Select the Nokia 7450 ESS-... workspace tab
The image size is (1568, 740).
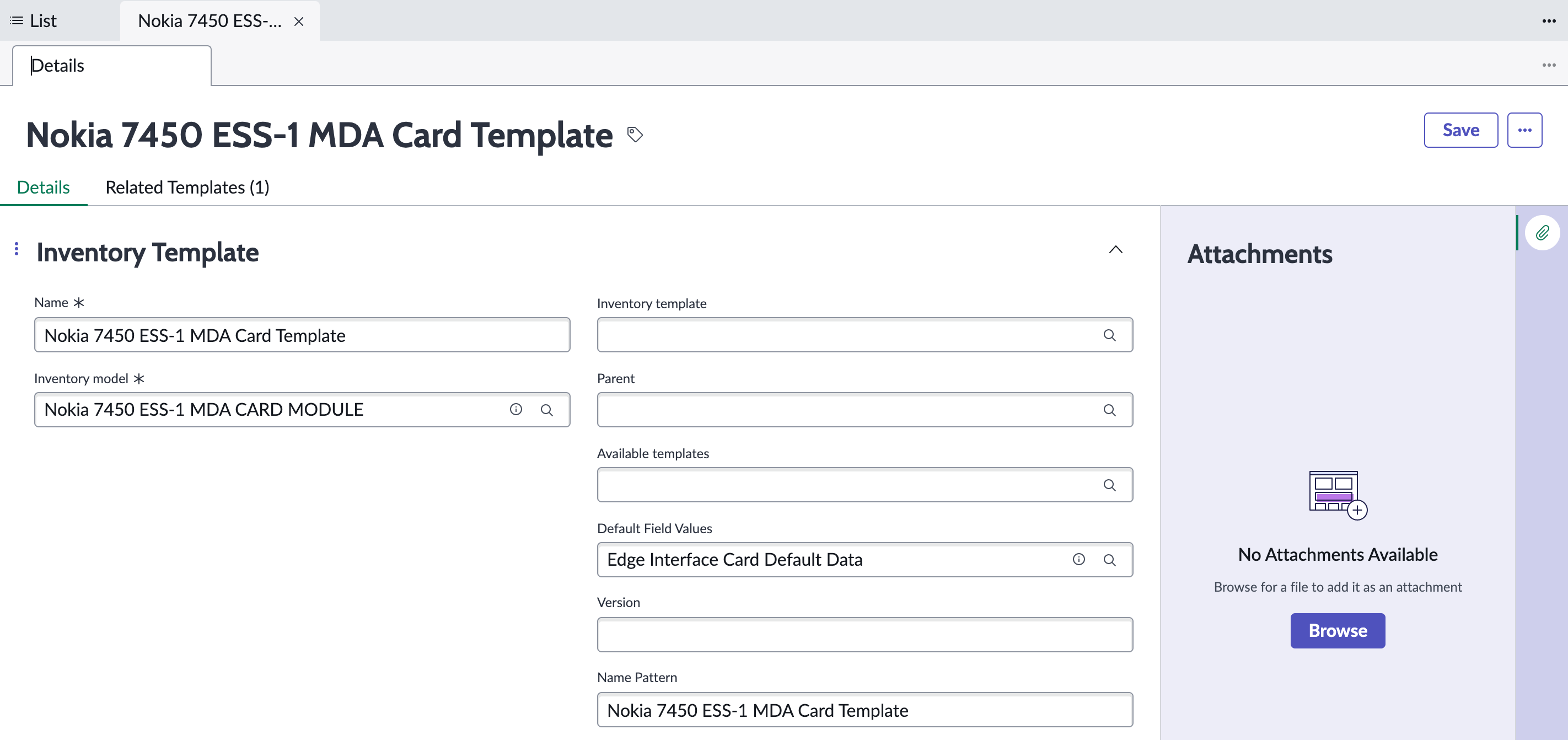pyautogui.click(x=219, y=22)
